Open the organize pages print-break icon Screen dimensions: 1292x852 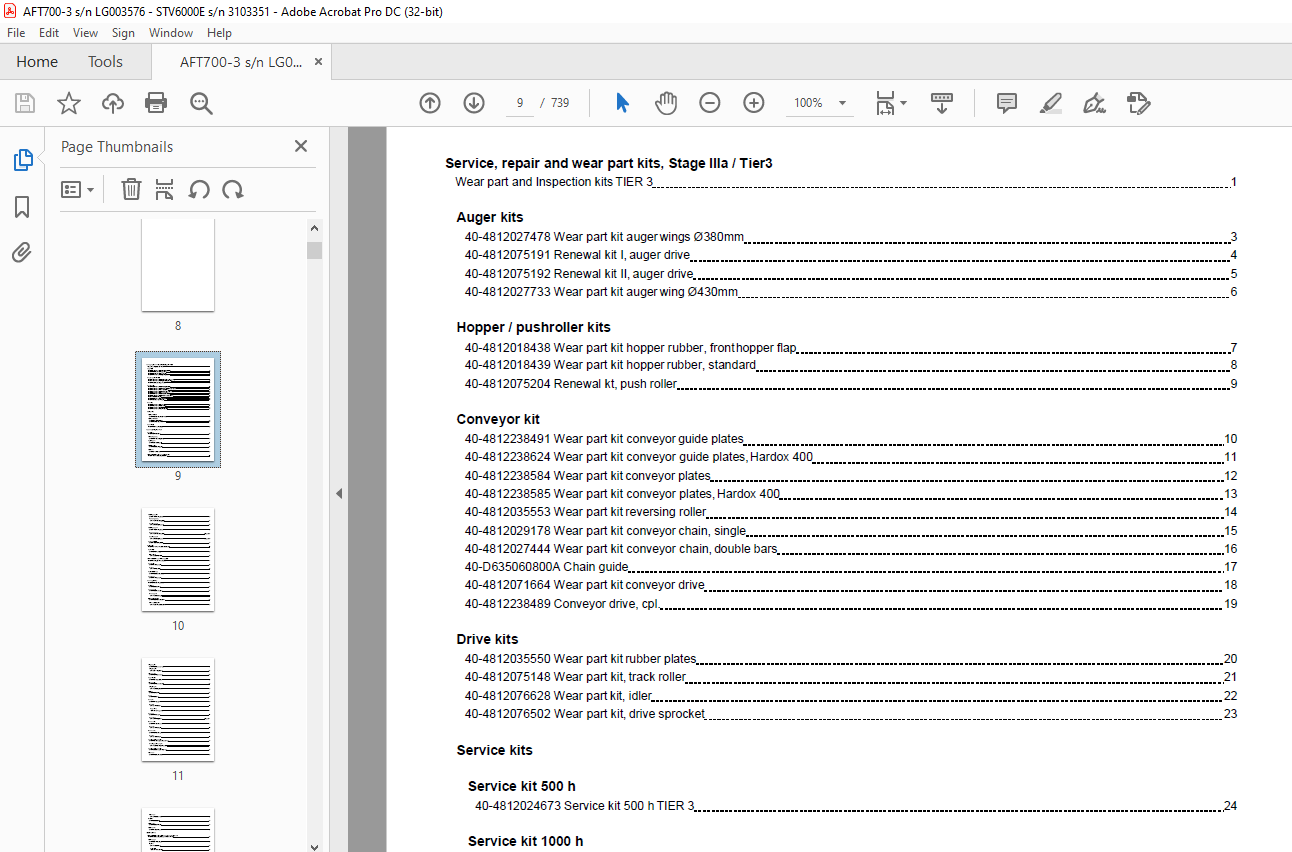click(165, 189)
